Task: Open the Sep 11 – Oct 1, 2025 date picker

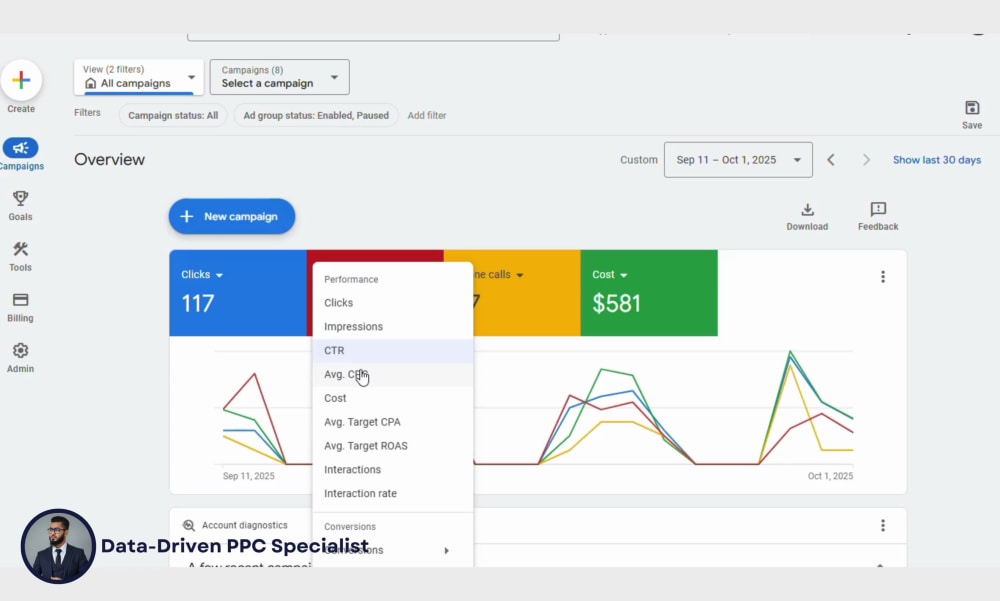Action: point(738,160)
